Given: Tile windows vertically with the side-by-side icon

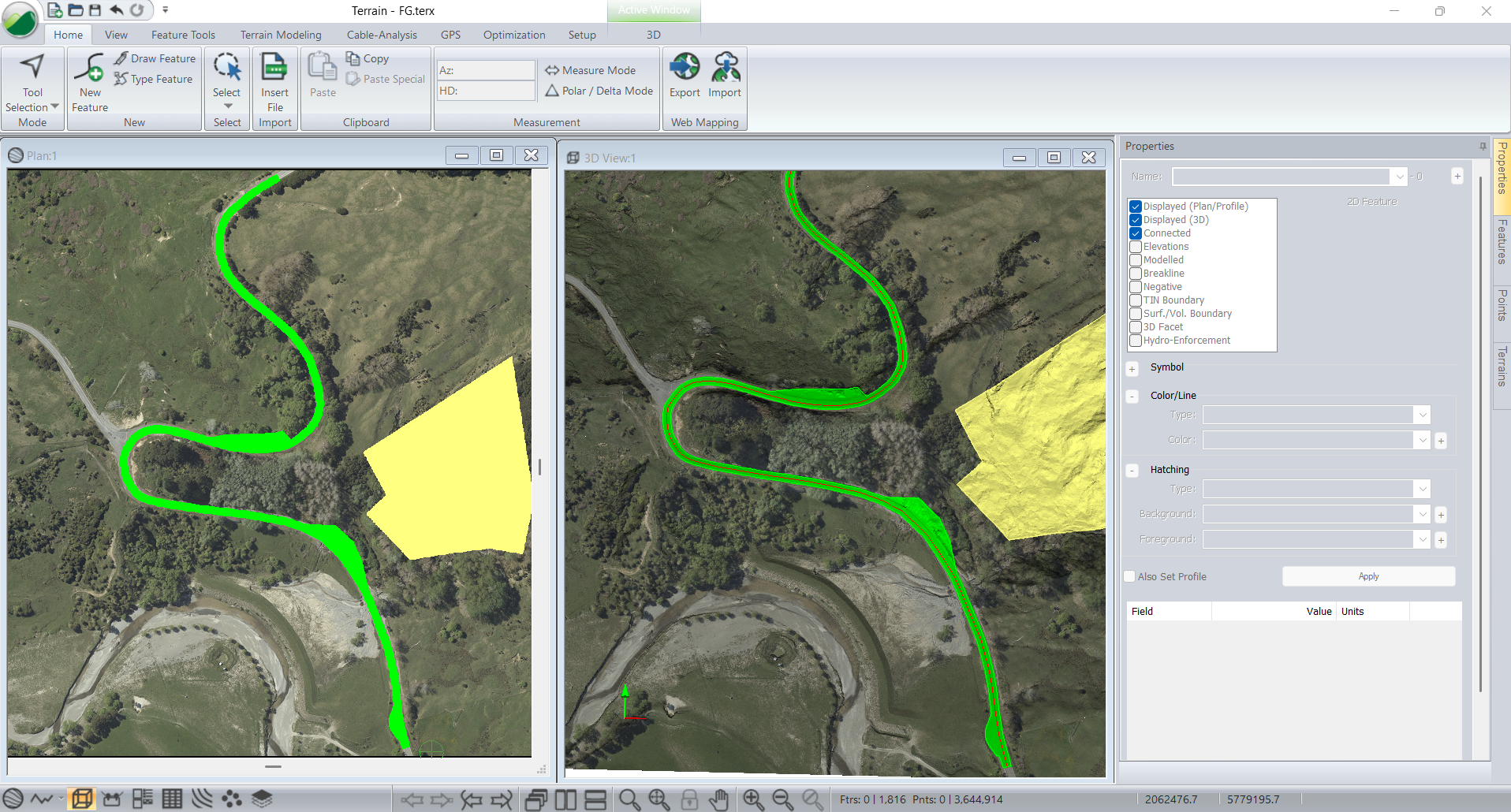Looking at the screenshot, I should 565,799.
